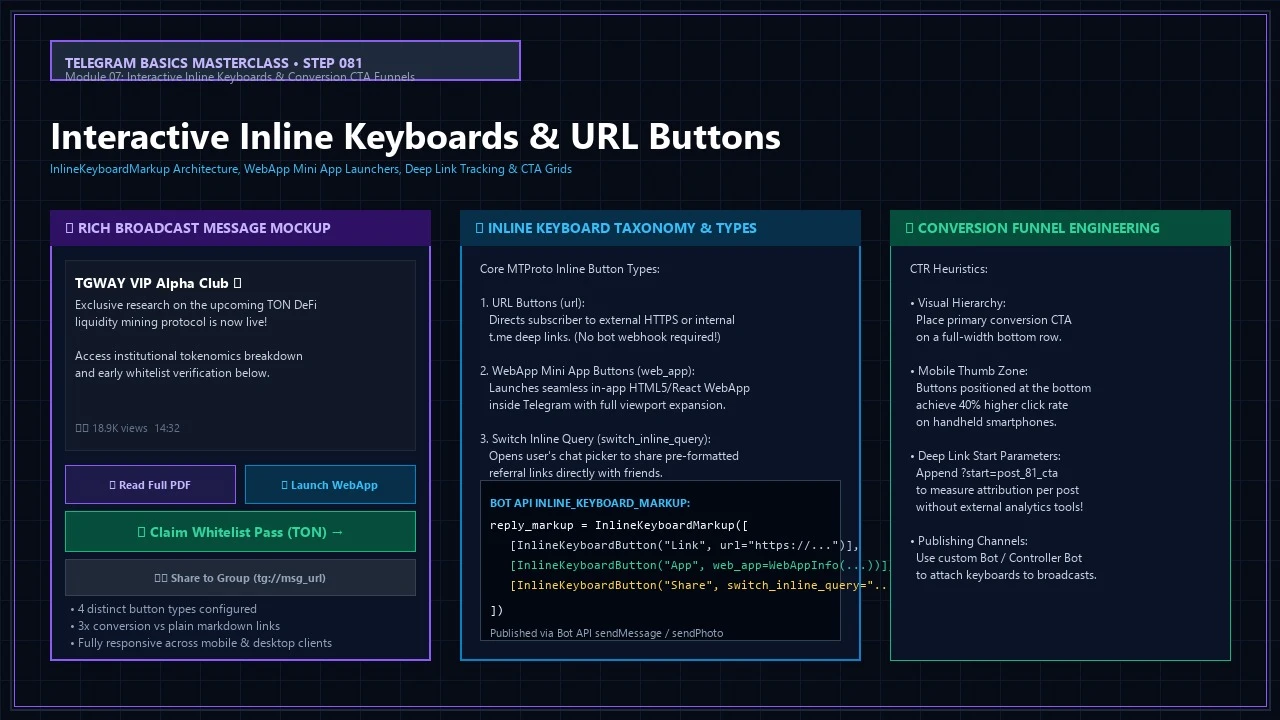Click the Telegram Basics Masterclass Step 081 banner
Screen dimensions: 1280x720
(x=285, y=61)
